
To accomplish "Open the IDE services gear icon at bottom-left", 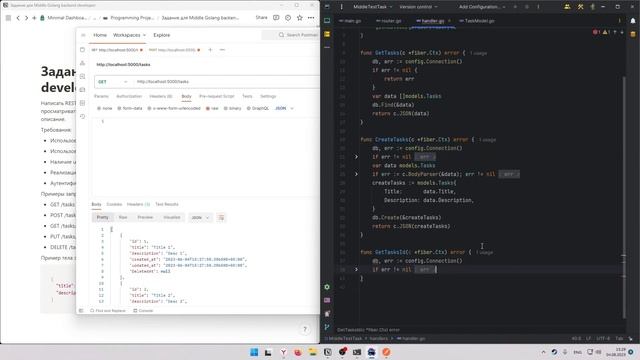I will click(x=327, y=287).
